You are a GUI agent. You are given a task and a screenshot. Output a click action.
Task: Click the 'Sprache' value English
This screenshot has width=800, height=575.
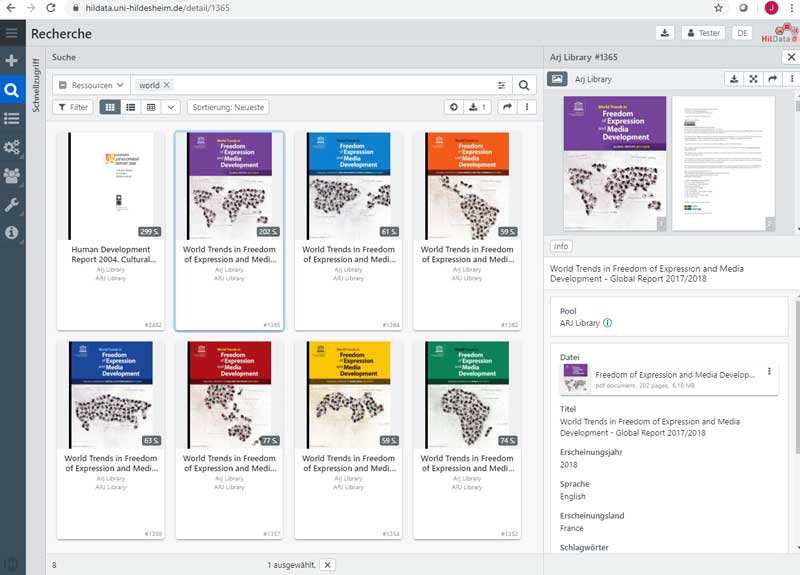(x=572, y=496)
